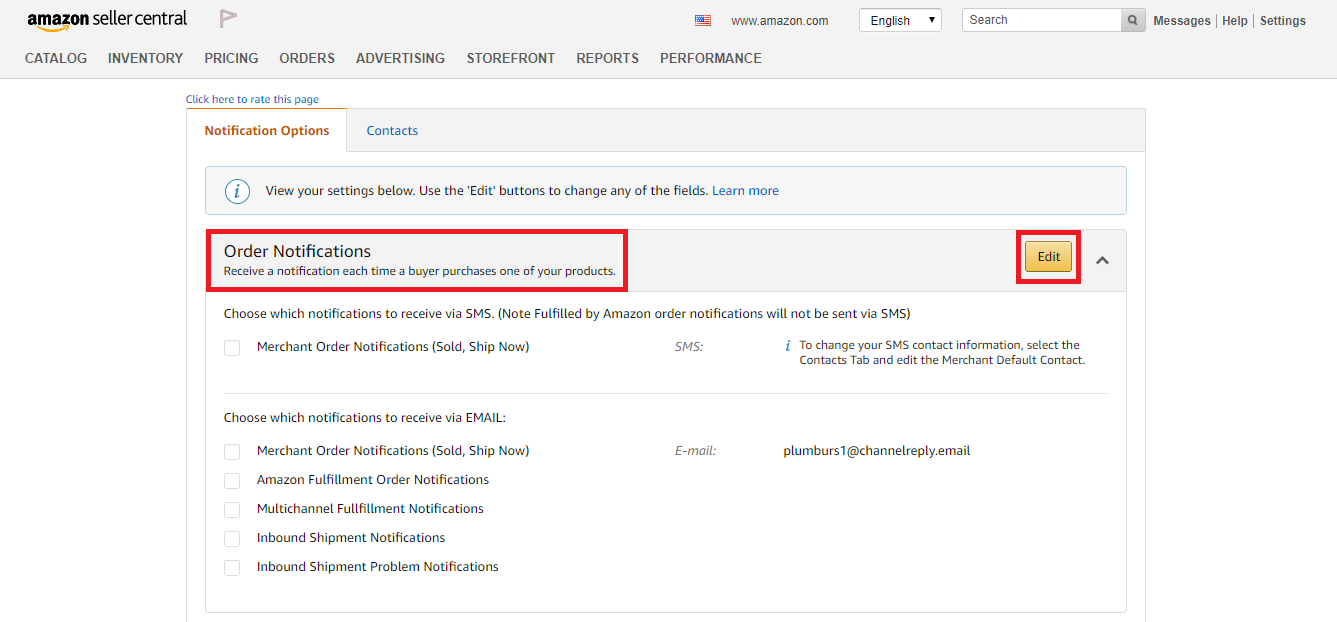
Task: Collapse the Order Notifications section
Action: point(1102,260)
